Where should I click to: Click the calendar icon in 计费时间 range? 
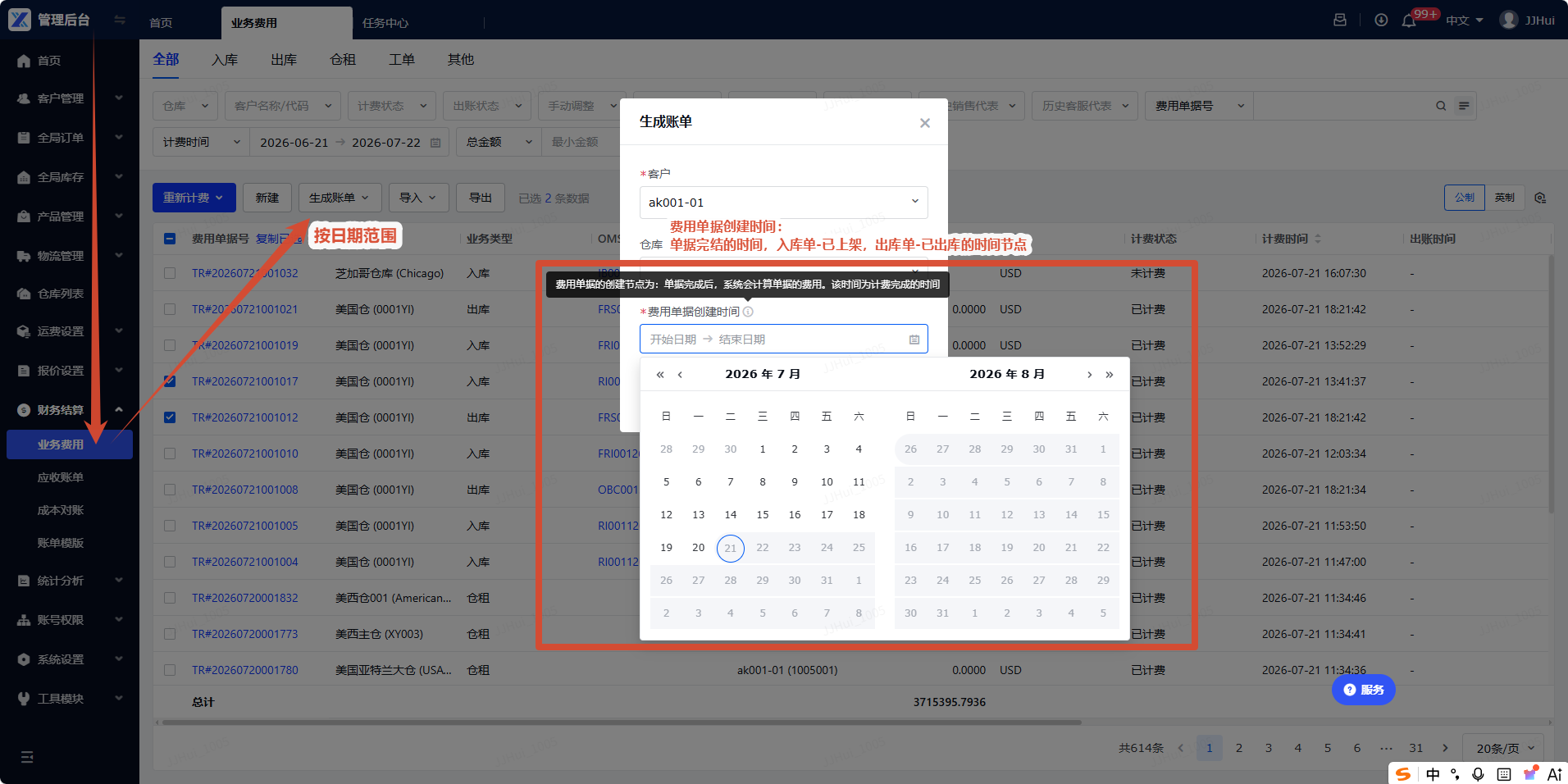click(x=435, y=143)
